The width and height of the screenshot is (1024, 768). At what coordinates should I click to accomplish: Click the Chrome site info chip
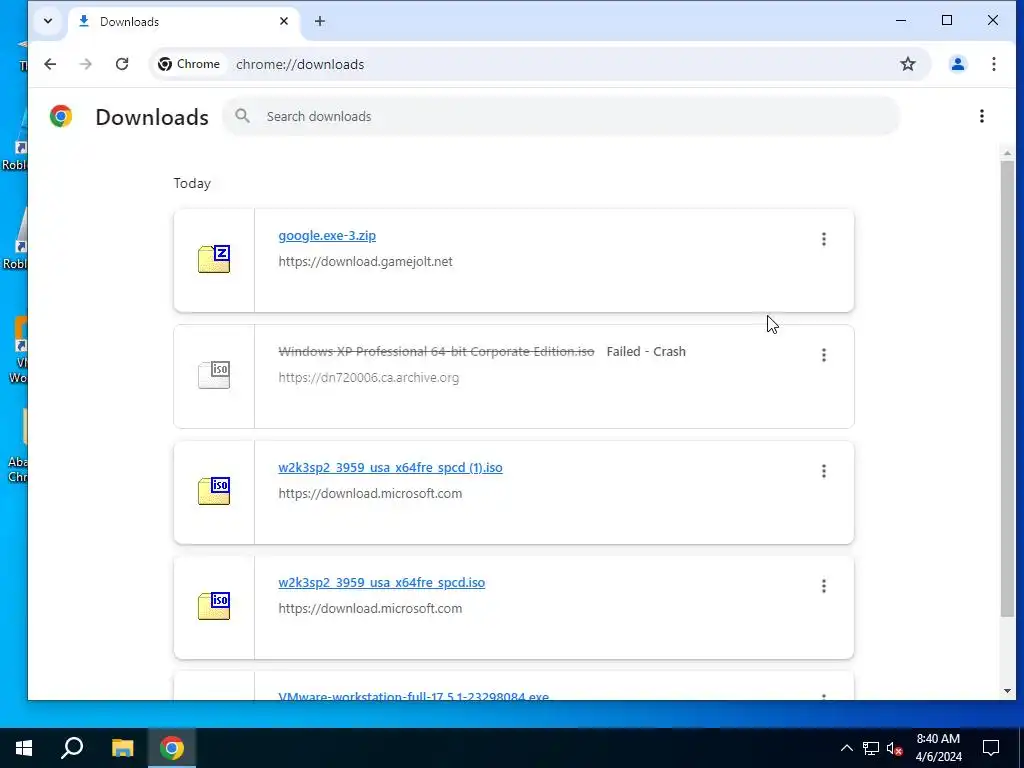190,64
